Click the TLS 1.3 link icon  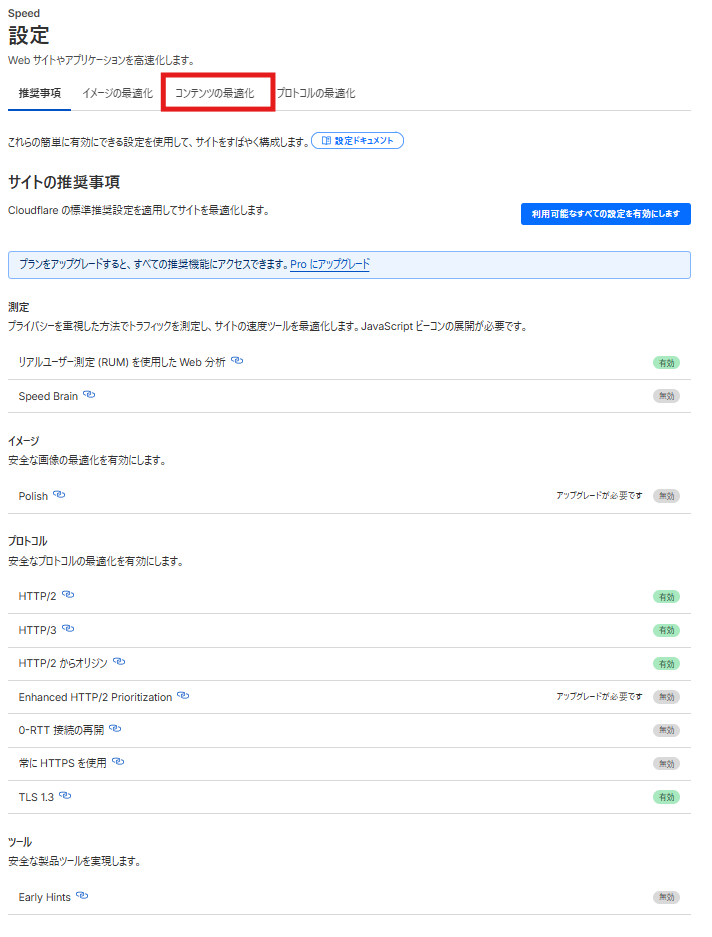[x=65, y=795]
